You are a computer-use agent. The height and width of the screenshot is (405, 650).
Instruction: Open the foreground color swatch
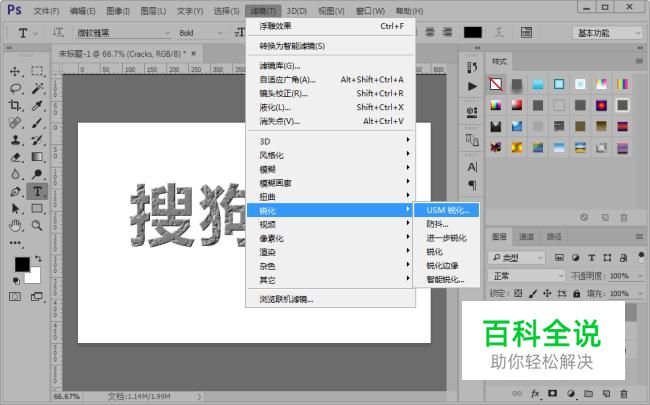pos(22,264)
